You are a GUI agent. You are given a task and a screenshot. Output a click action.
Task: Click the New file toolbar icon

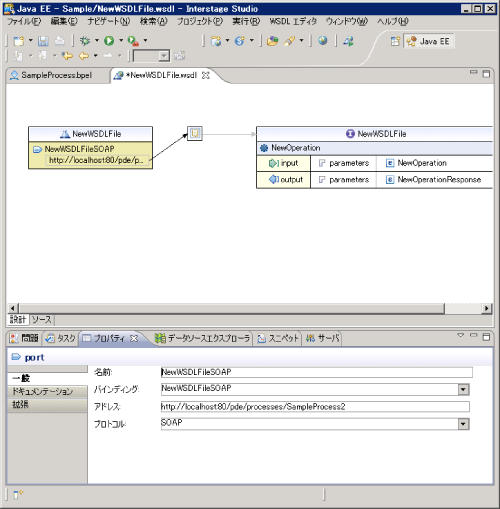pos(19,41)
